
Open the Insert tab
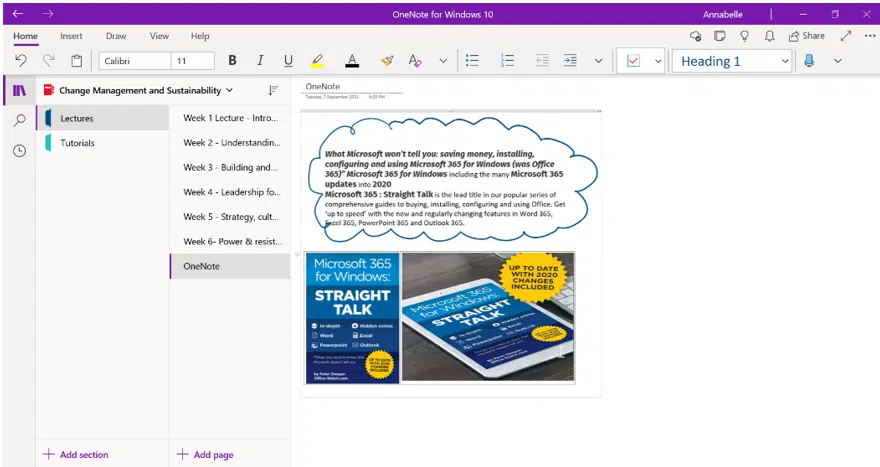pyautogui.click(x=71, y=36)
